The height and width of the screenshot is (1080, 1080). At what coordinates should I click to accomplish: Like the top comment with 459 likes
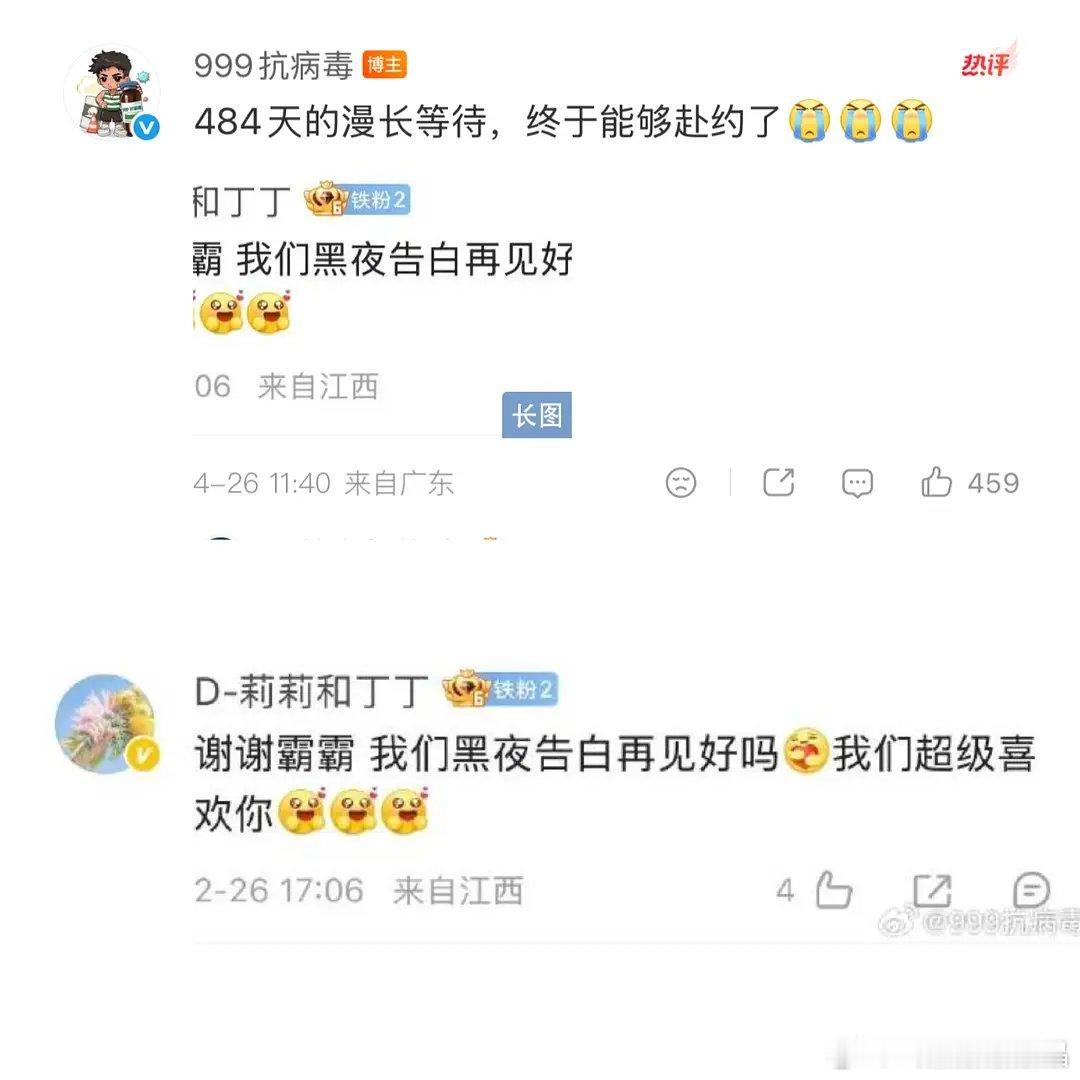coord(936,482)
